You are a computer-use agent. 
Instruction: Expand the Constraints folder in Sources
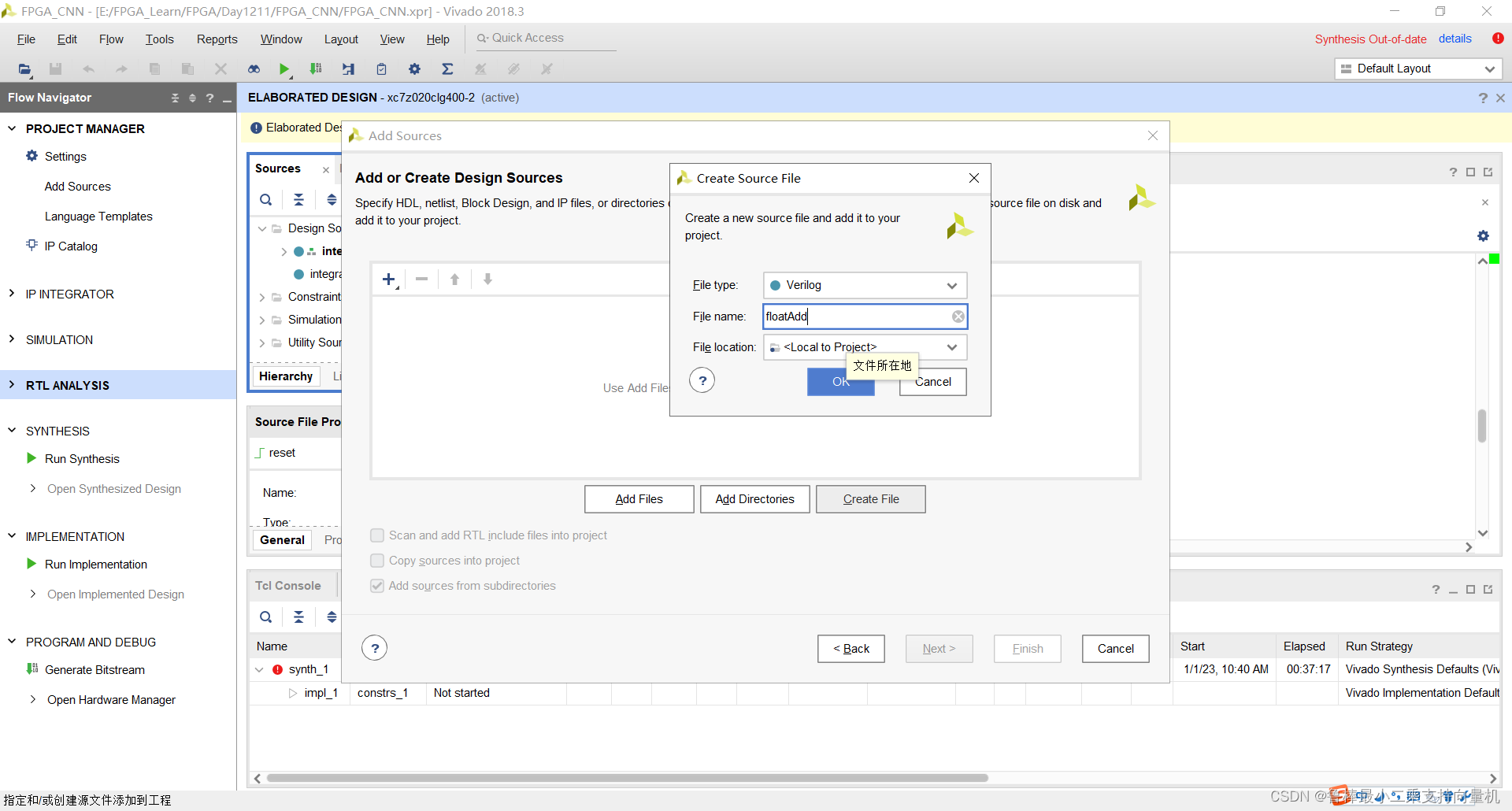[262, 298]
